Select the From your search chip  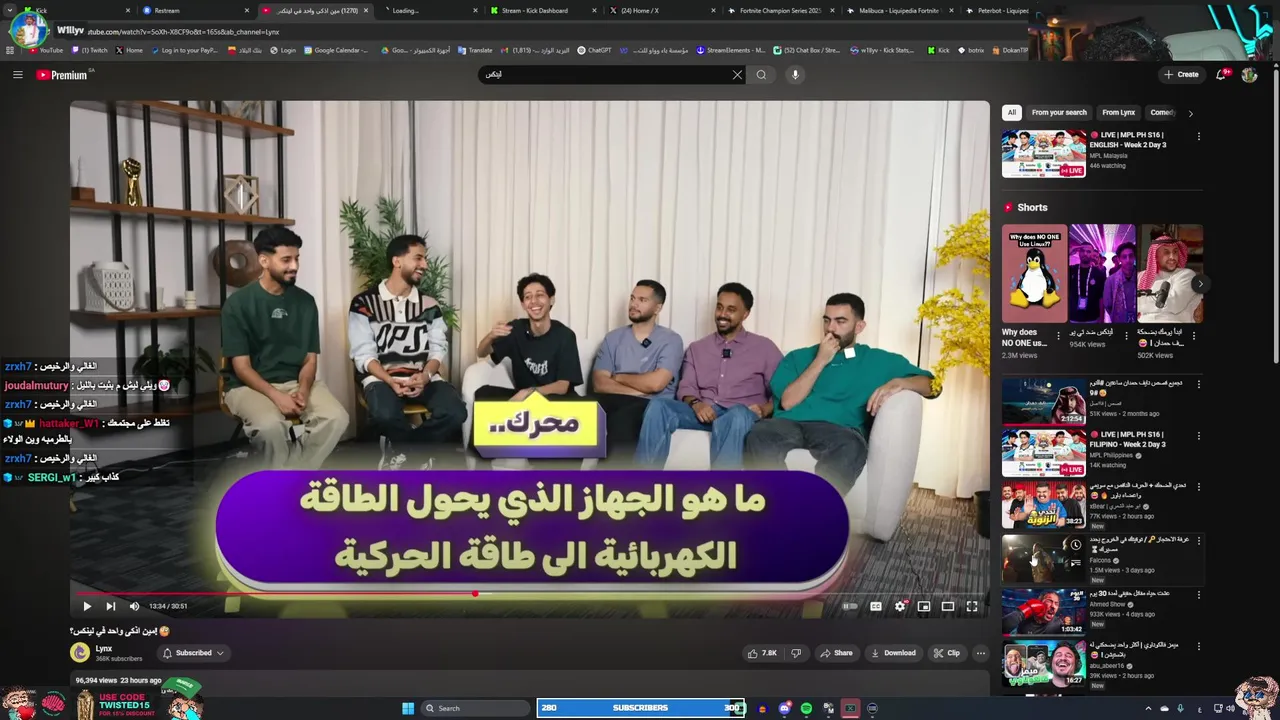1059,113
